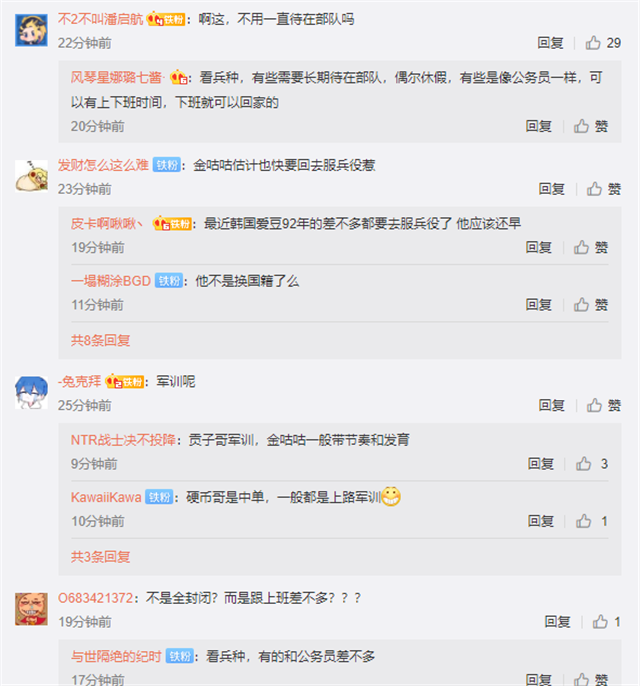Reply to 不2不叫潘启航's comment

pyautogui.click(x=550, y=43)
